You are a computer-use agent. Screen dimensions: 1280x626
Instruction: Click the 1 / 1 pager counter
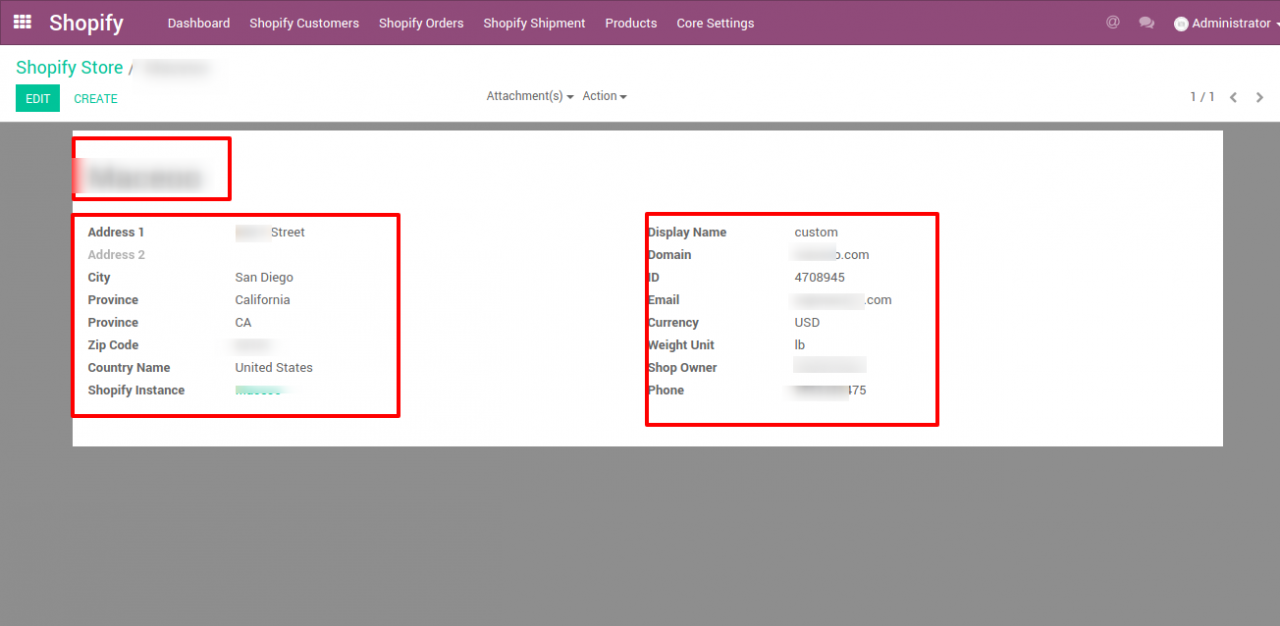1202,97
